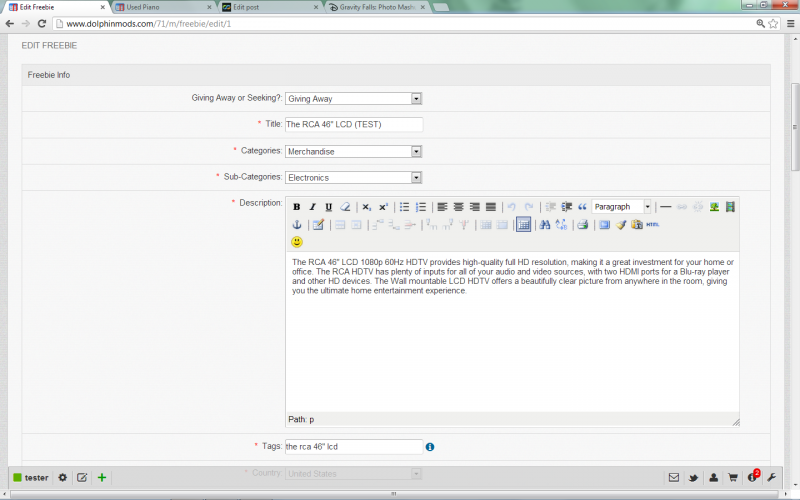Toggle underline formatting
Image resolution: width=800 pixels, height=500 pixels.
click(329, 207)
